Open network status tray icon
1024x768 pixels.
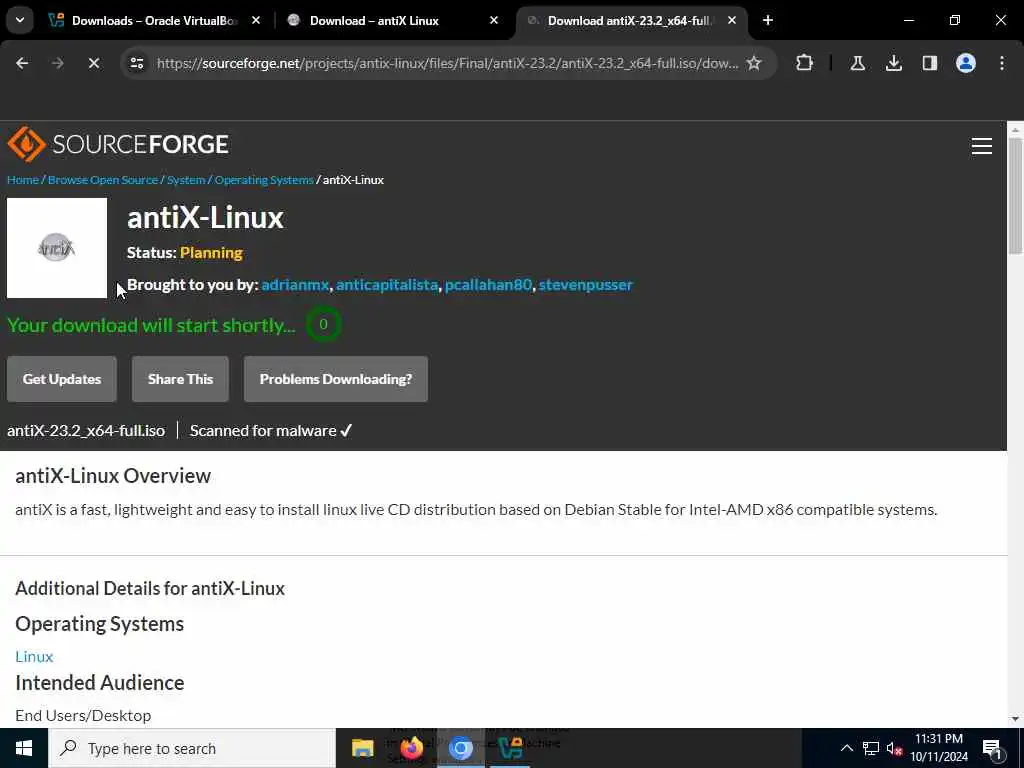tap(871, 748)
